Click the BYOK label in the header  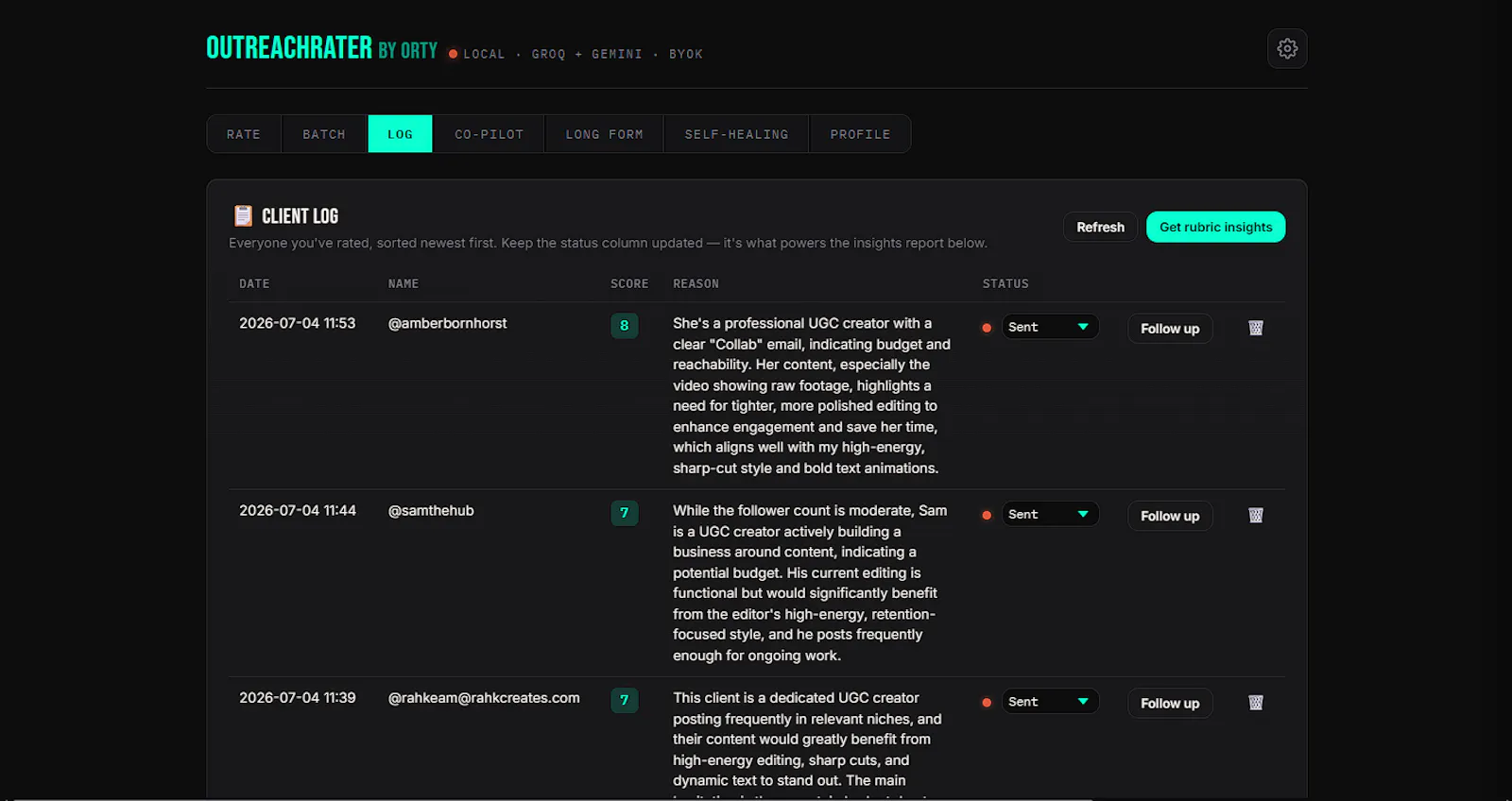(x=686, y=54)
